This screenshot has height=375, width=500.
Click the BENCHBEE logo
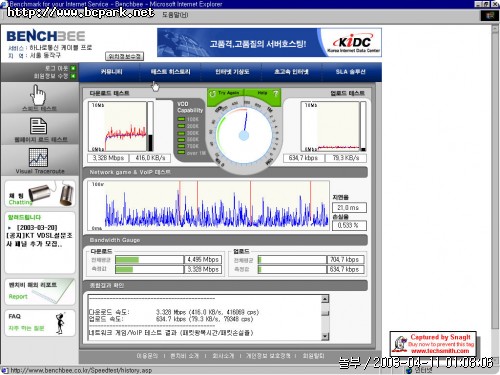46,36
